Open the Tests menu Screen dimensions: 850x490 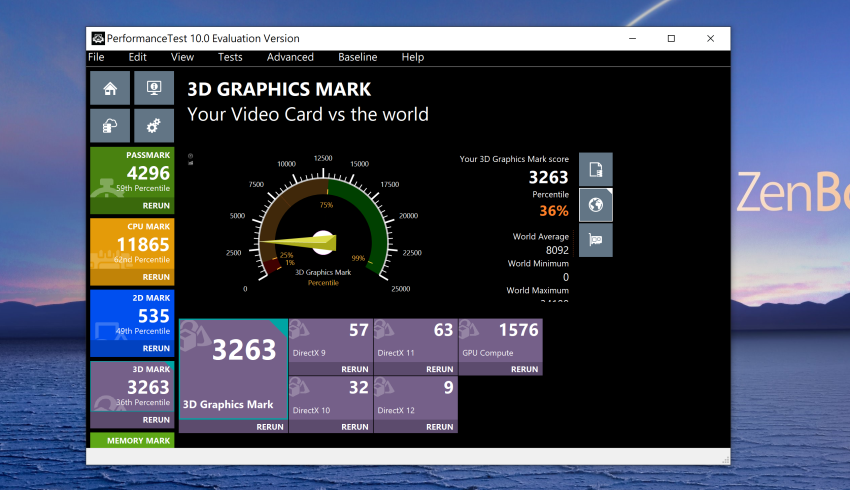(230, 57)
